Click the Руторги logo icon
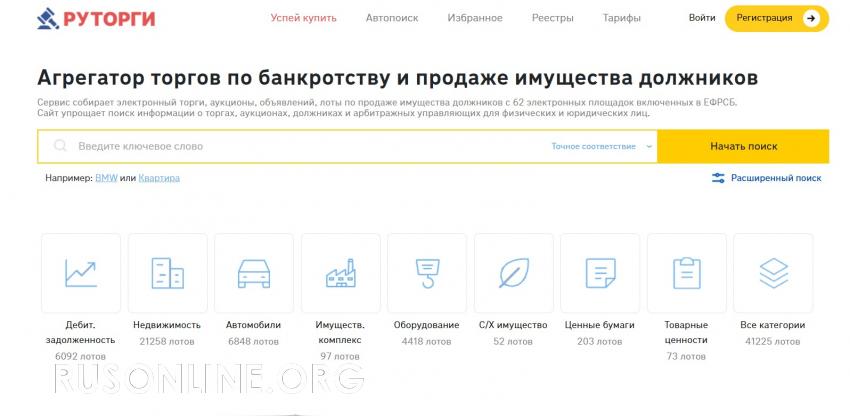Image resolution: width=850 pixels, height=416 pixels. 48,18
